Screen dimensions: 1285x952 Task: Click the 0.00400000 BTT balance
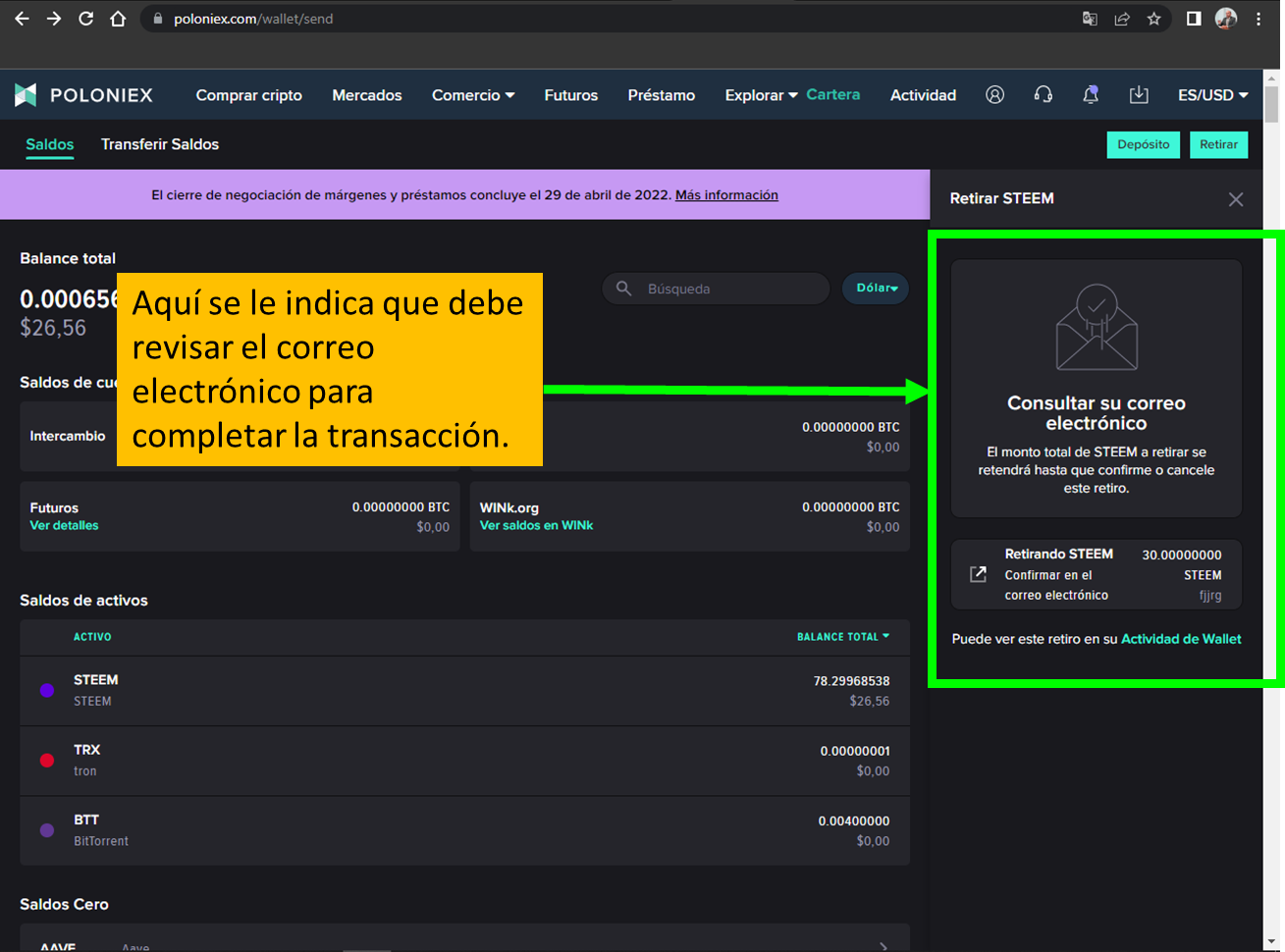[x=854, y=821]
